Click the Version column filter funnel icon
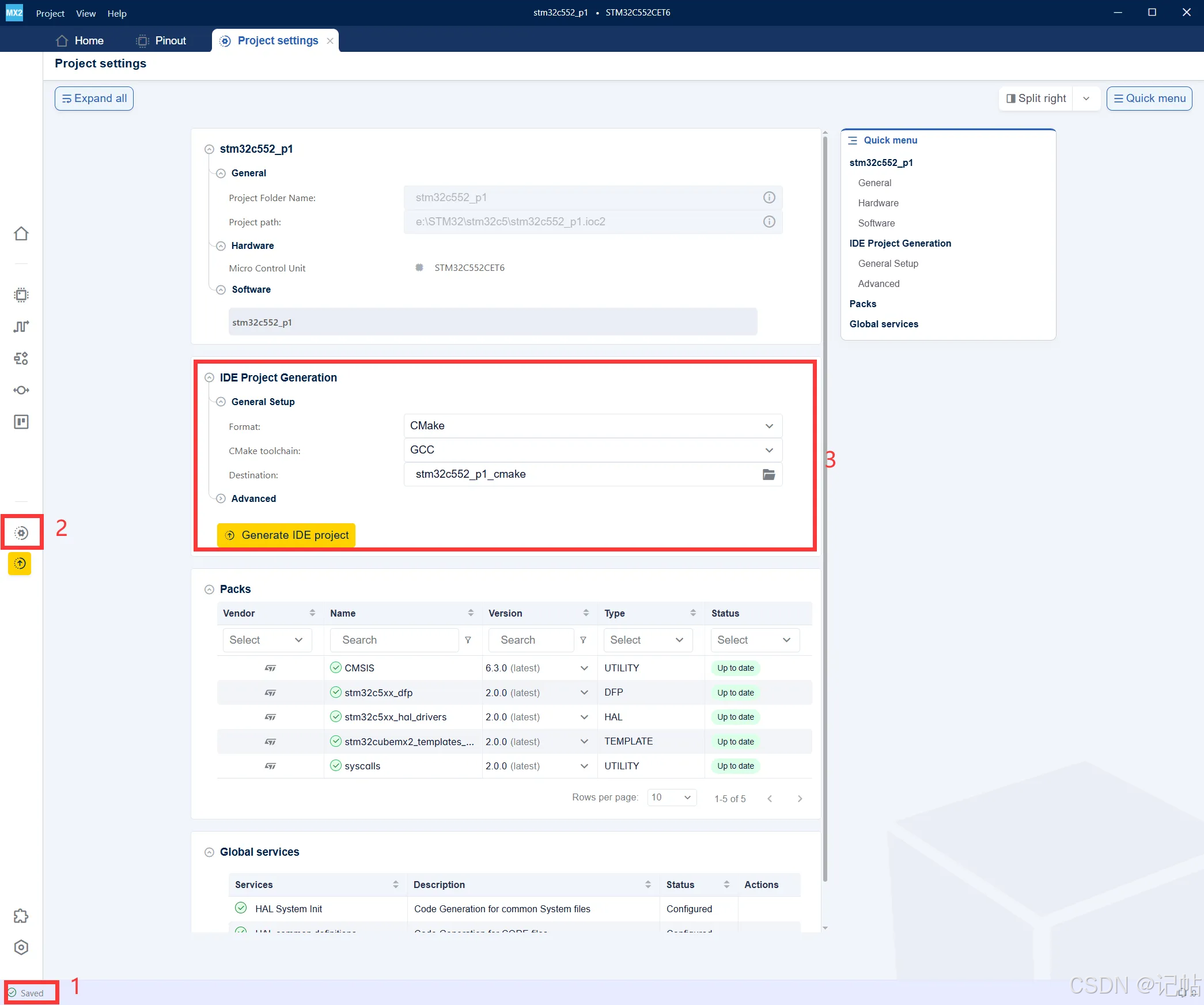This screenshot has width=1204, height=1005. tap(583, 640)
